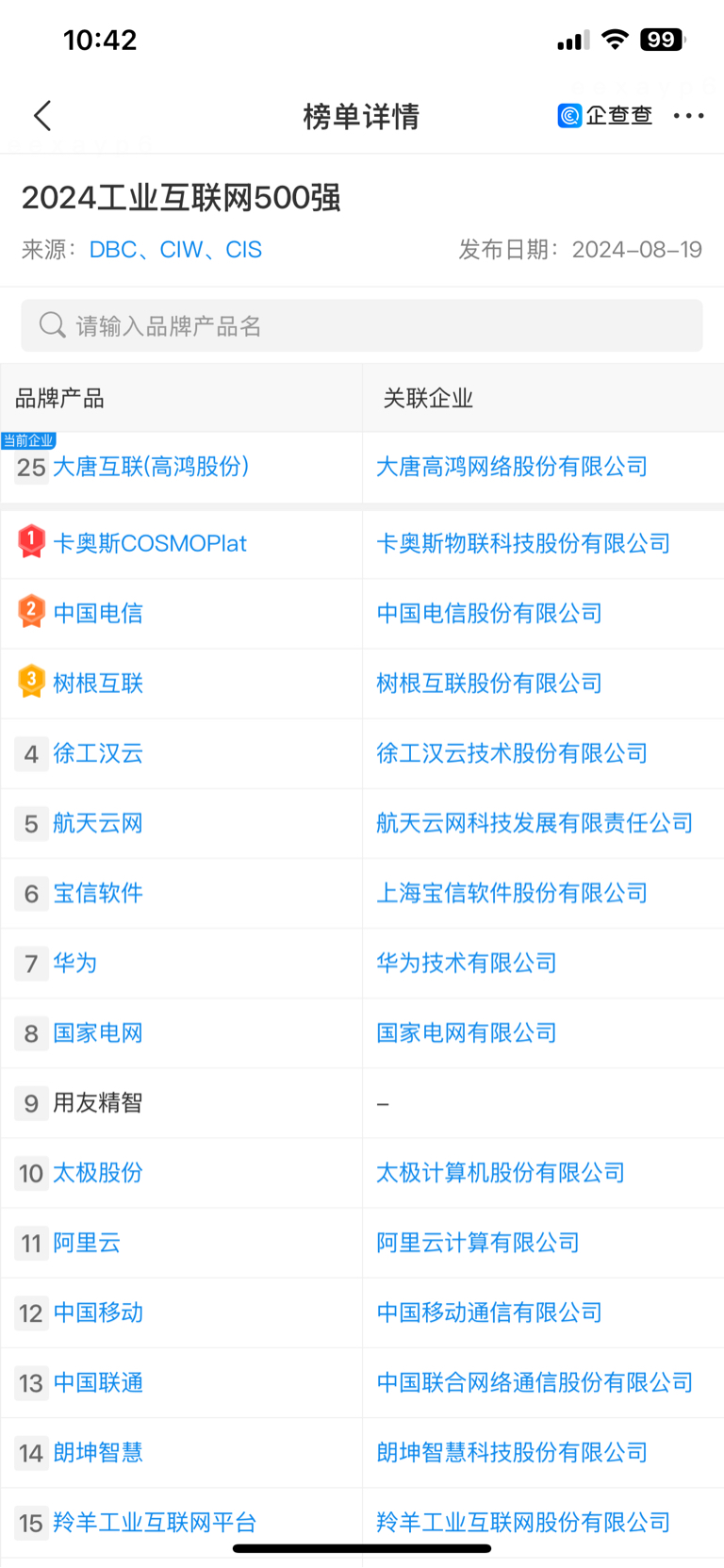Viewport: 724px width, 1568px height.
Task: Select 华为技术有限公司 company link
Action: click(467, 963)
